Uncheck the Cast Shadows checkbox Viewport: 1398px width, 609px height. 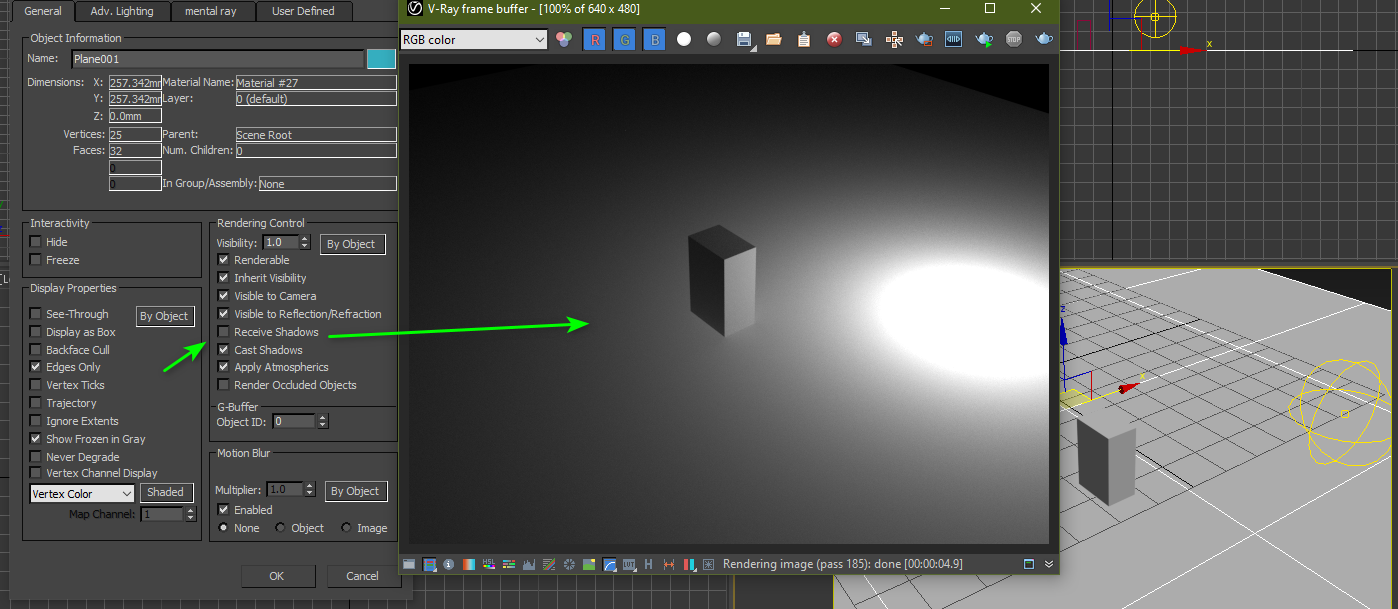tap(224, 350)
